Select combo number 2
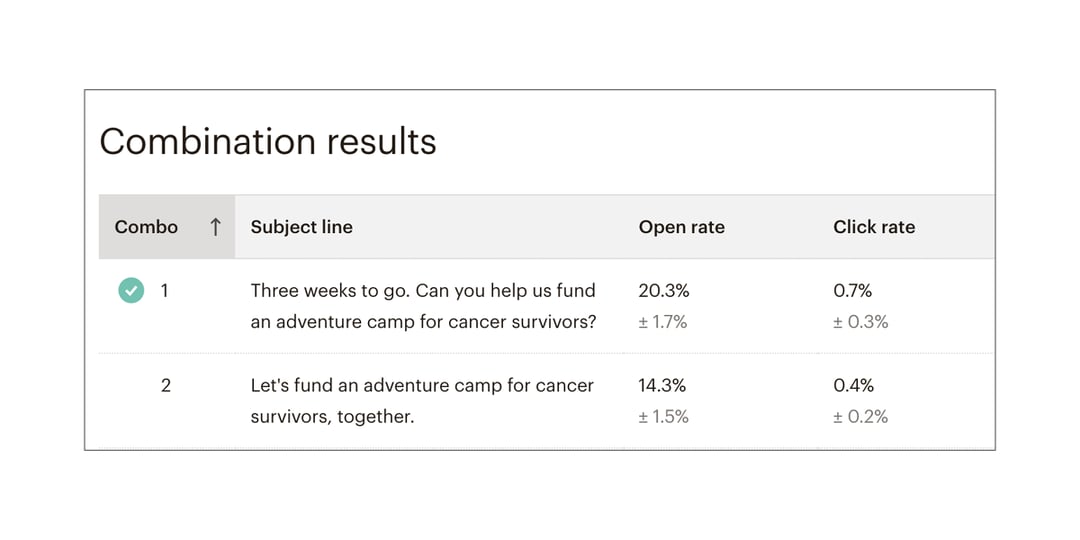The image size is (1080, 540). pos(166,385)
